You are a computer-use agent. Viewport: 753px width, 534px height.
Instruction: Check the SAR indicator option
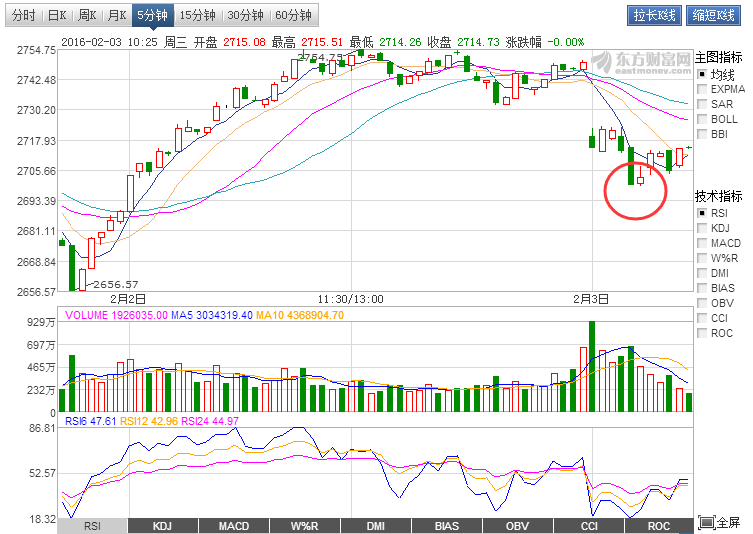pyautogui.click(x=702, y=104)
